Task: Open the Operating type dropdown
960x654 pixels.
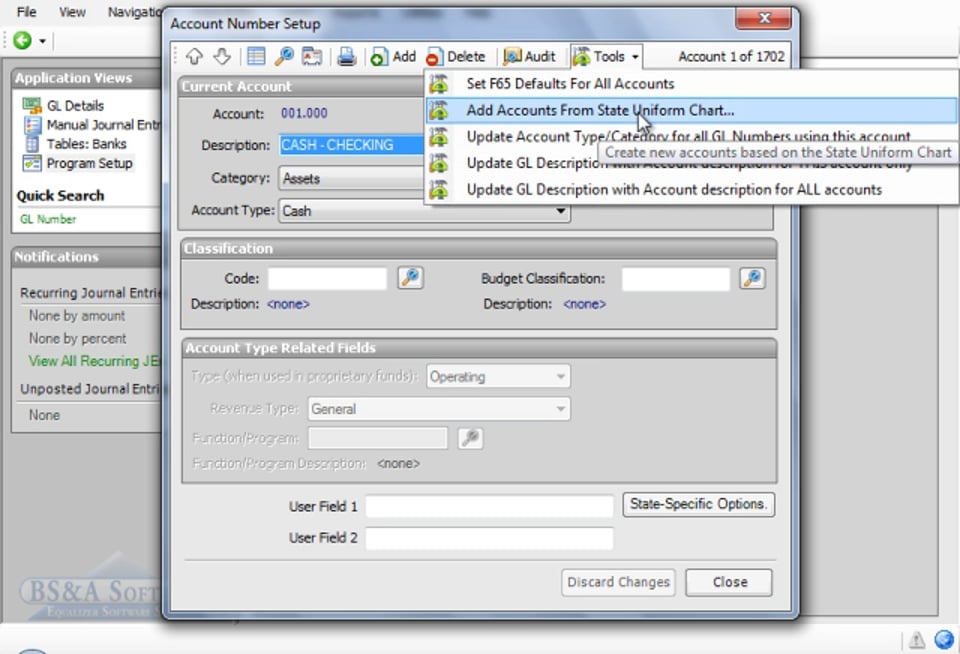Action: [498, 377]
